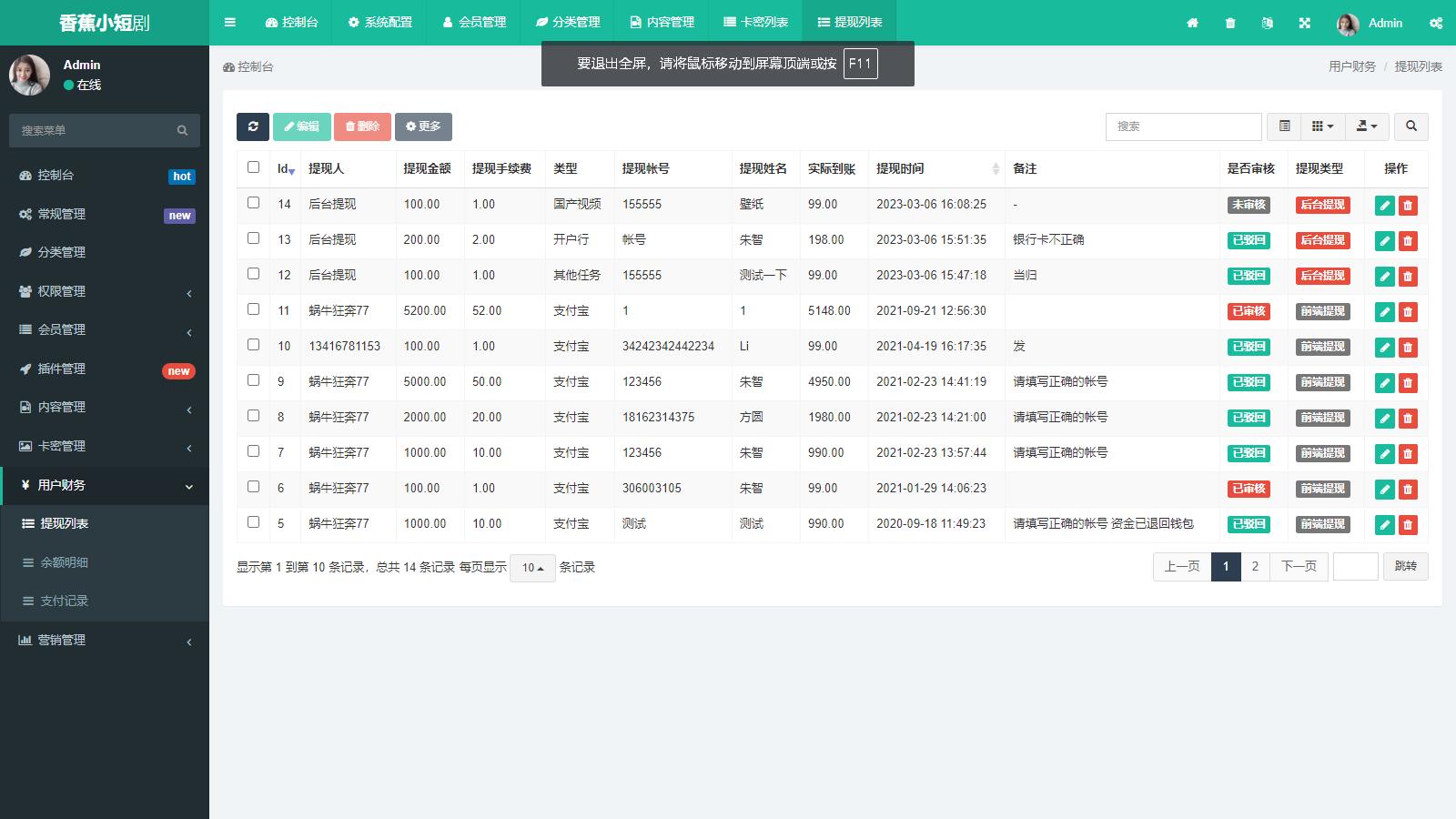Open fullscreen mode from top bar
1456x819 pixels.
point(1304,23)
